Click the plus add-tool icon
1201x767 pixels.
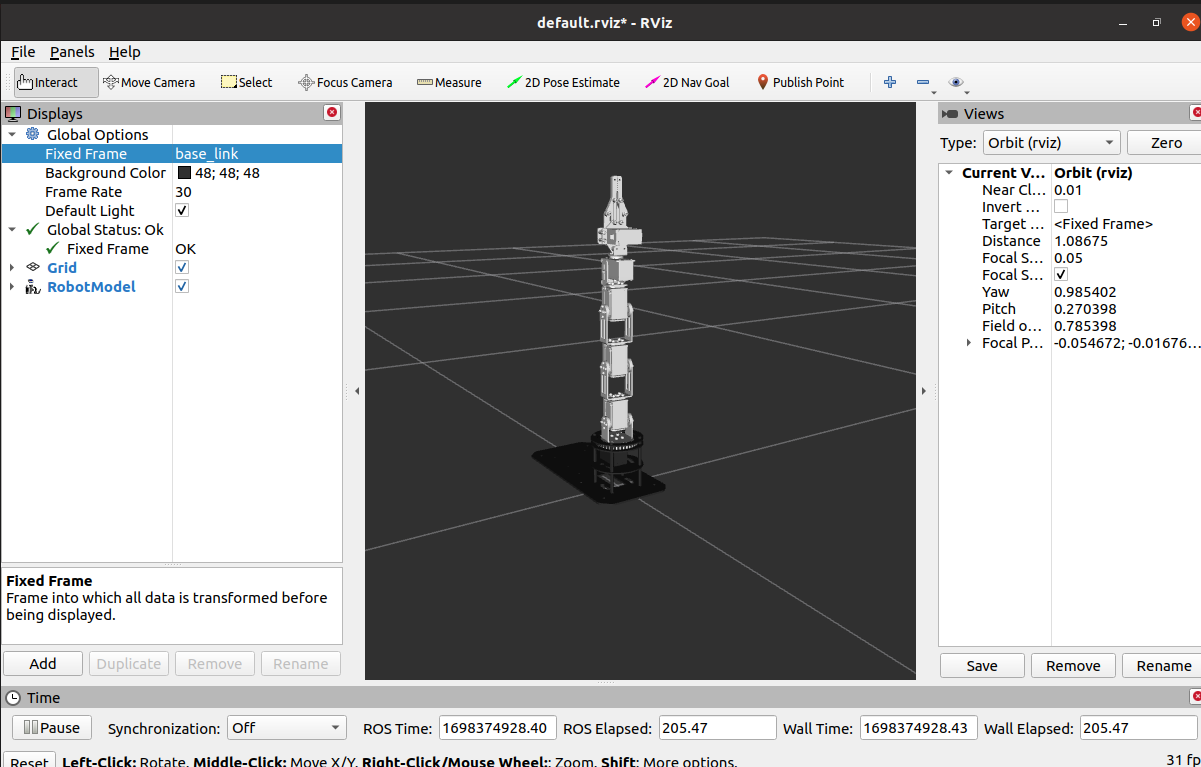890,83
